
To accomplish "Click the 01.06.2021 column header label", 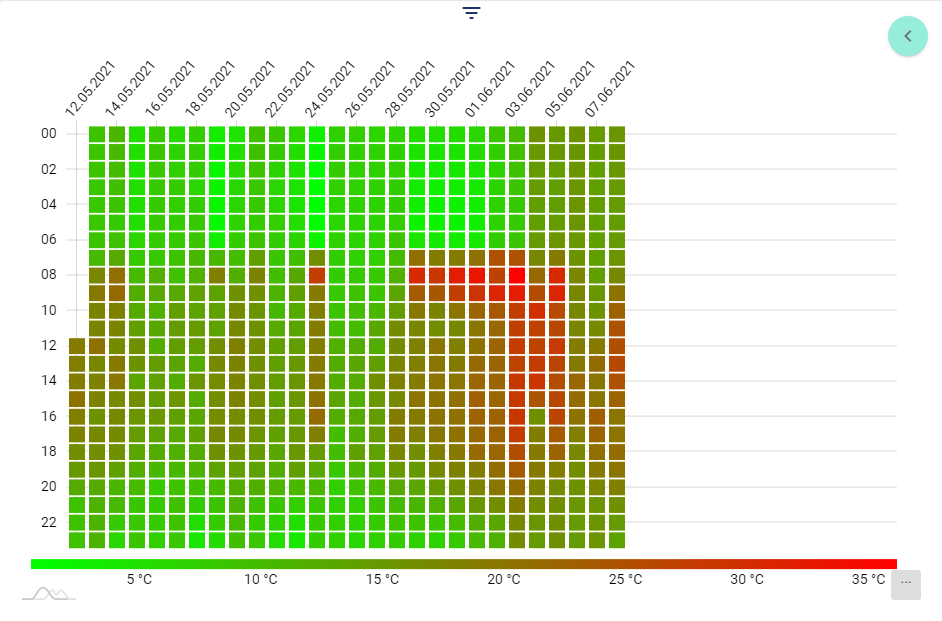I will (x=490, y=90).
